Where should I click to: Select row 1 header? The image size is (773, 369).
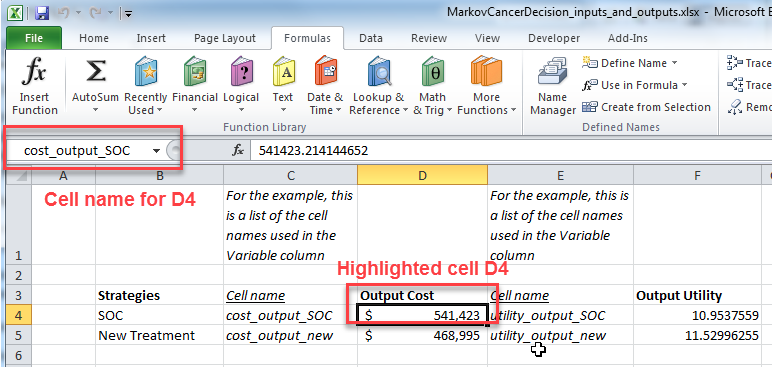(18, 225)
